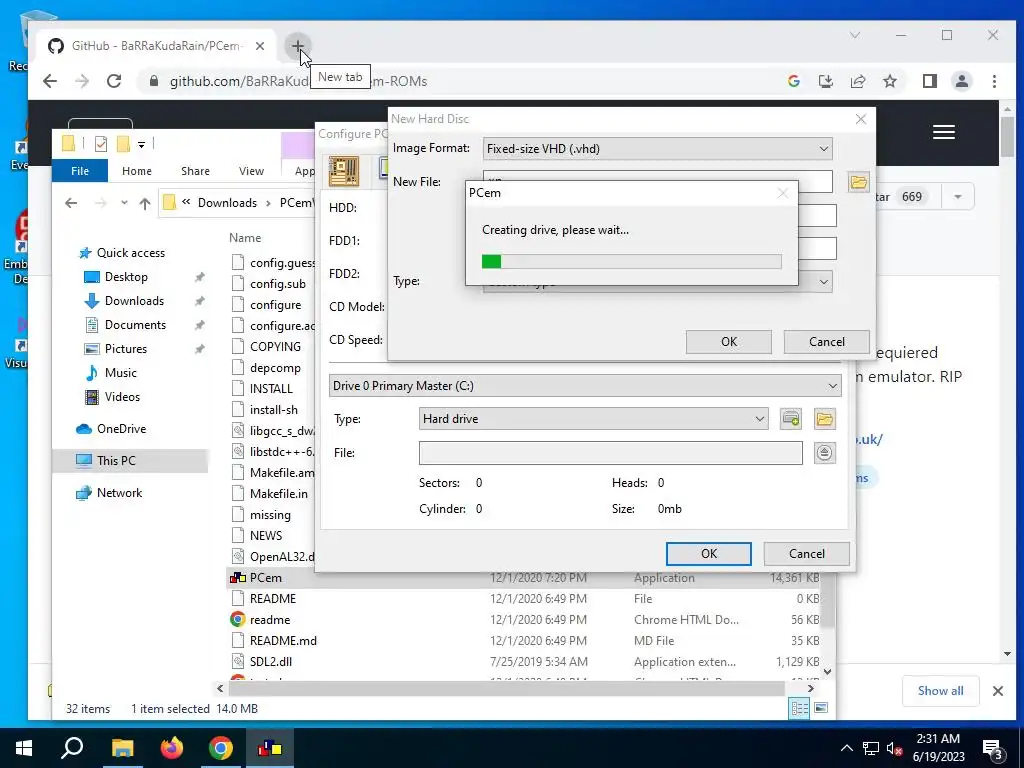
Task: Select Downloads in navigation pane
Action: (x=134, y=301)
